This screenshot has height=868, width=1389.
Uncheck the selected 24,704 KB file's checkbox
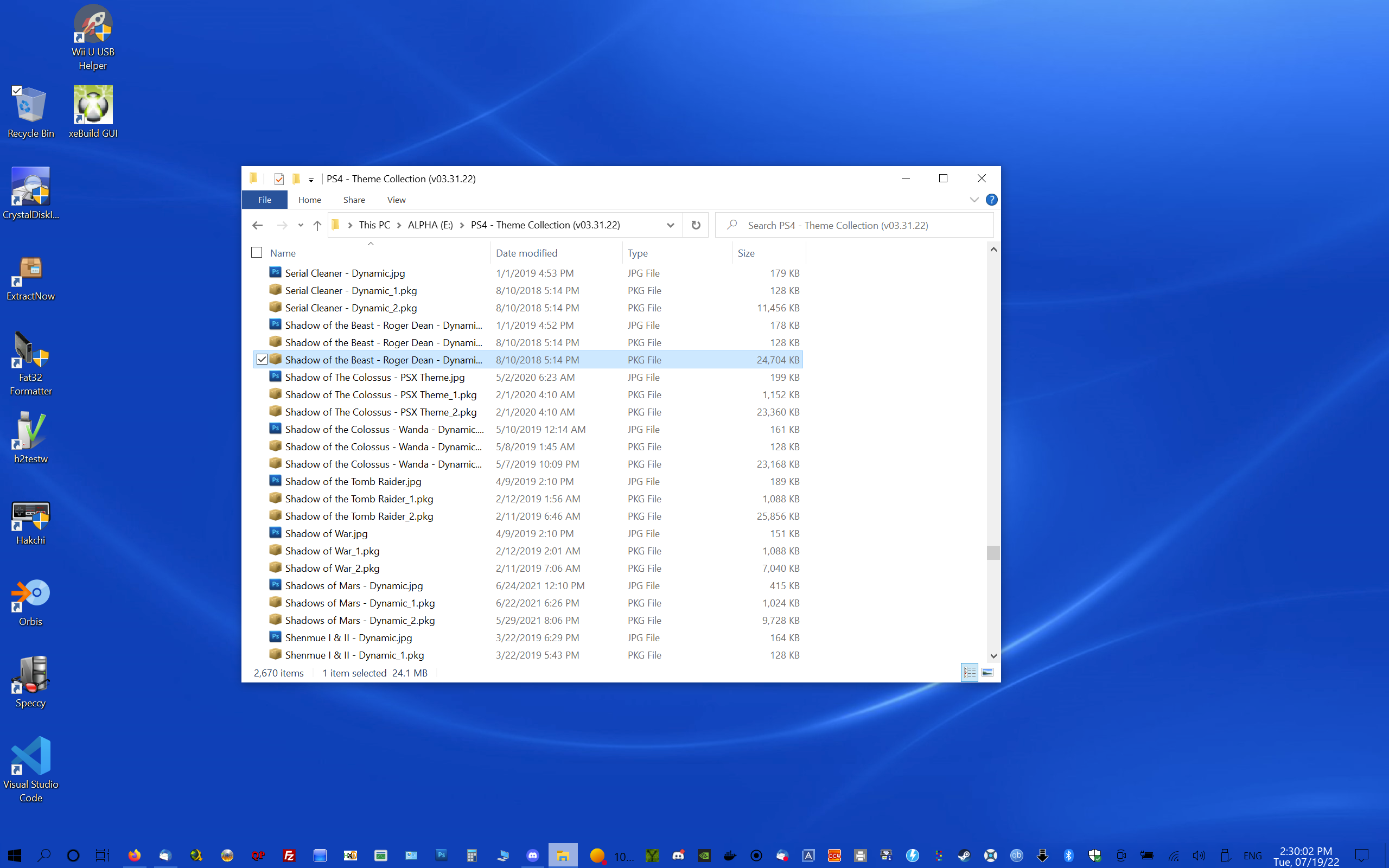(x=262, y=359)
